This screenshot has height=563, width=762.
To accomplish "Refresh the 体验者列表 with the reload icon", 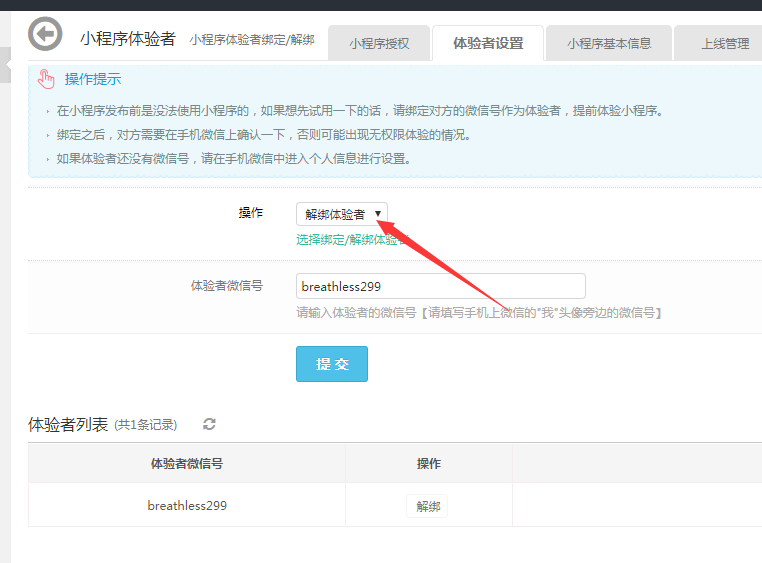I will (209, 424).
